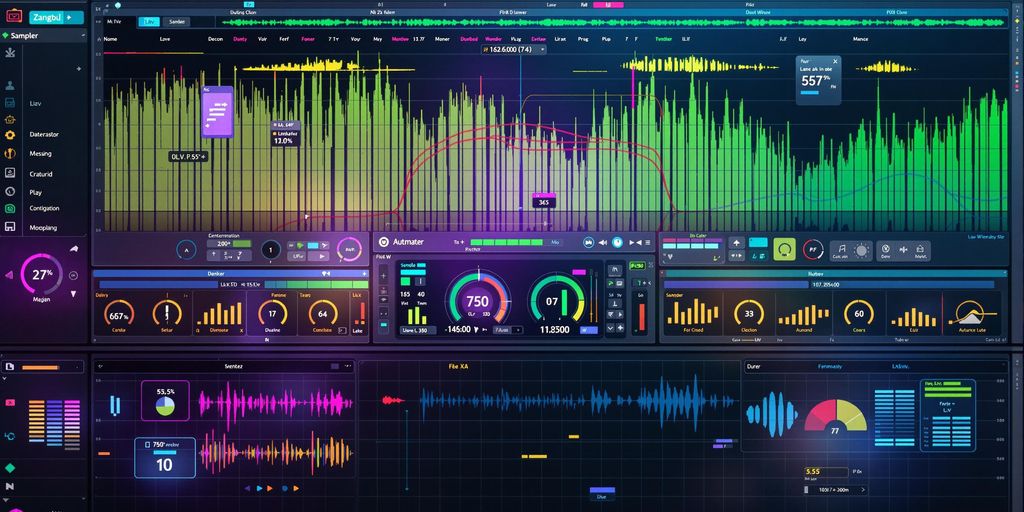Click the Autmater rewind icon
The height and width of the screenshot is (512, 1024).
pos(603,242)
